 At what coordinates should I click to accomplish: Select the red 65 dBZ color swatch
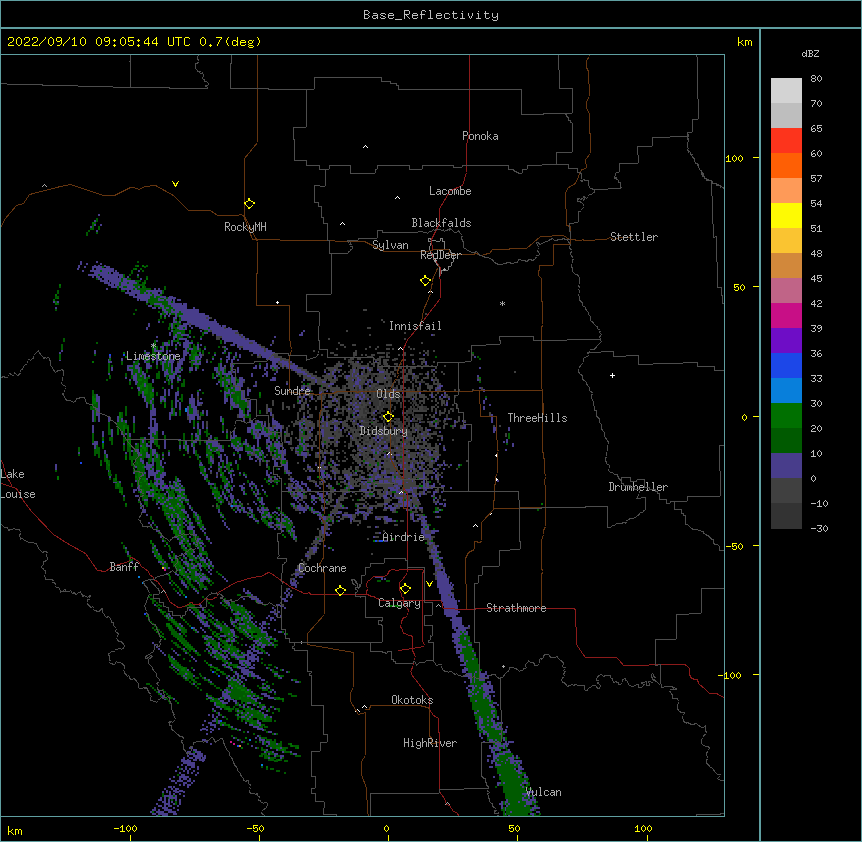[x=786, y=141]
